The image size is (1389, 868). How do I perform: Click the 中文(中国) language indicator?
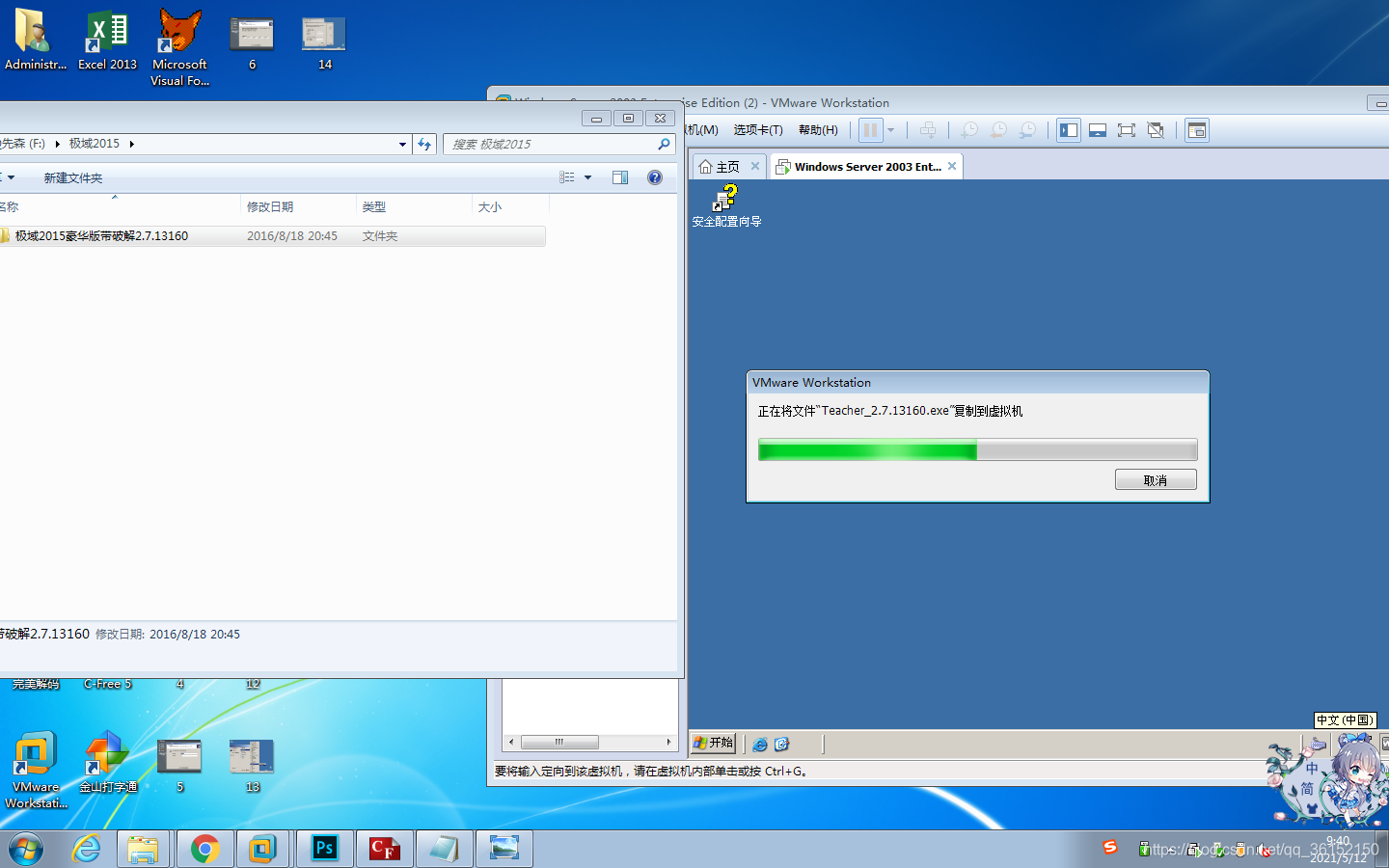(1345, 719)
